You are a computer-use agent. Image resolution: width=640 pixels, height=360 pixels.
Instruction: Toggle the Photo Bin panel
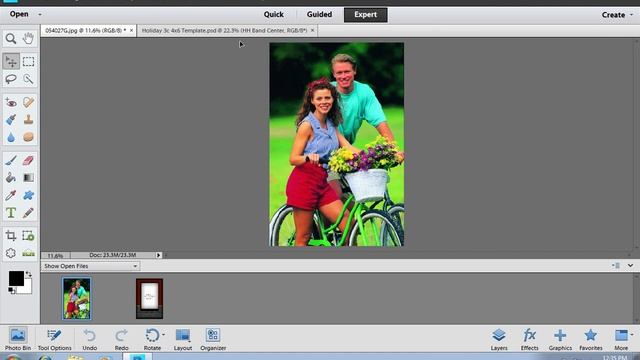click(18, 339)
